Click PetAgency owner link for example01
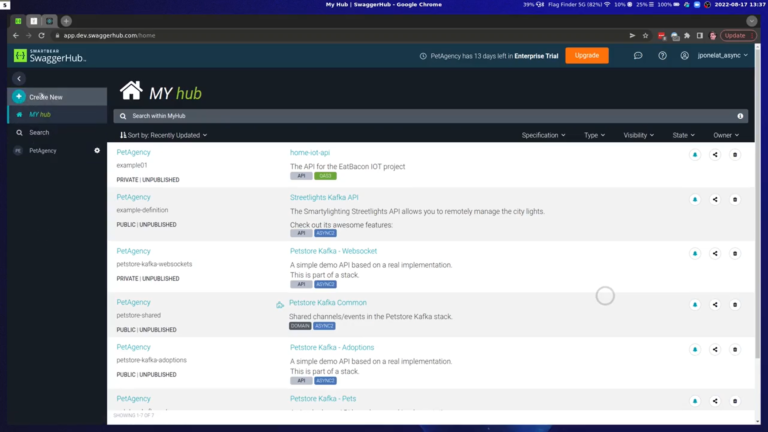The width and height of the screenshot is (768, 432). tap(133, 152)
